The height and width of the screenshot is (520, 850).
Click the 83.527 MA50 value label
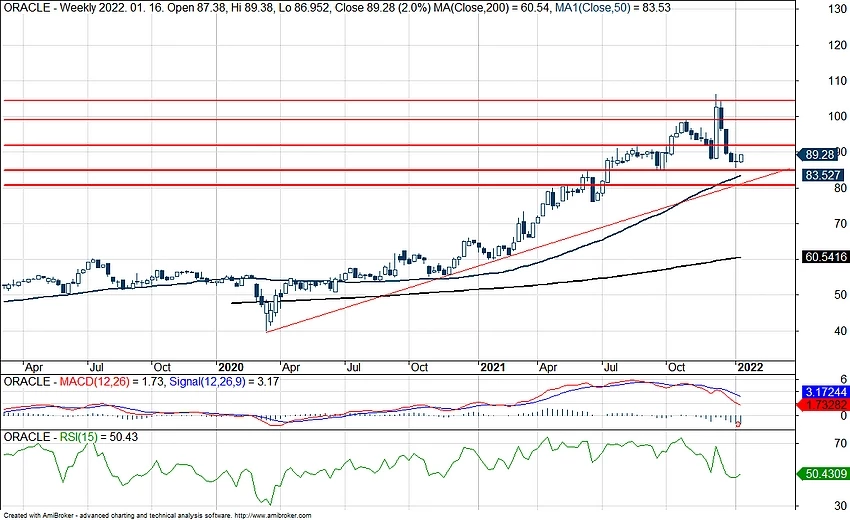(822, 175)
